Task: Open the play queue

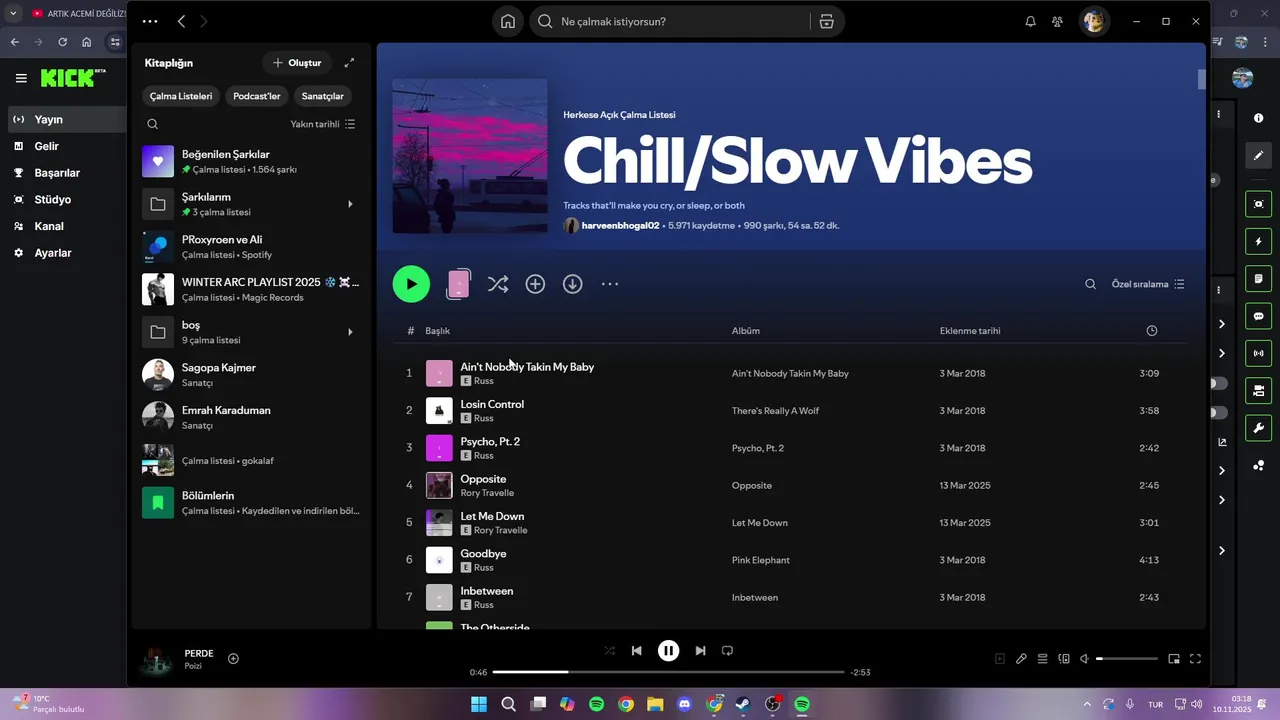Action: pyautogui.click(x=1042, y=659)
